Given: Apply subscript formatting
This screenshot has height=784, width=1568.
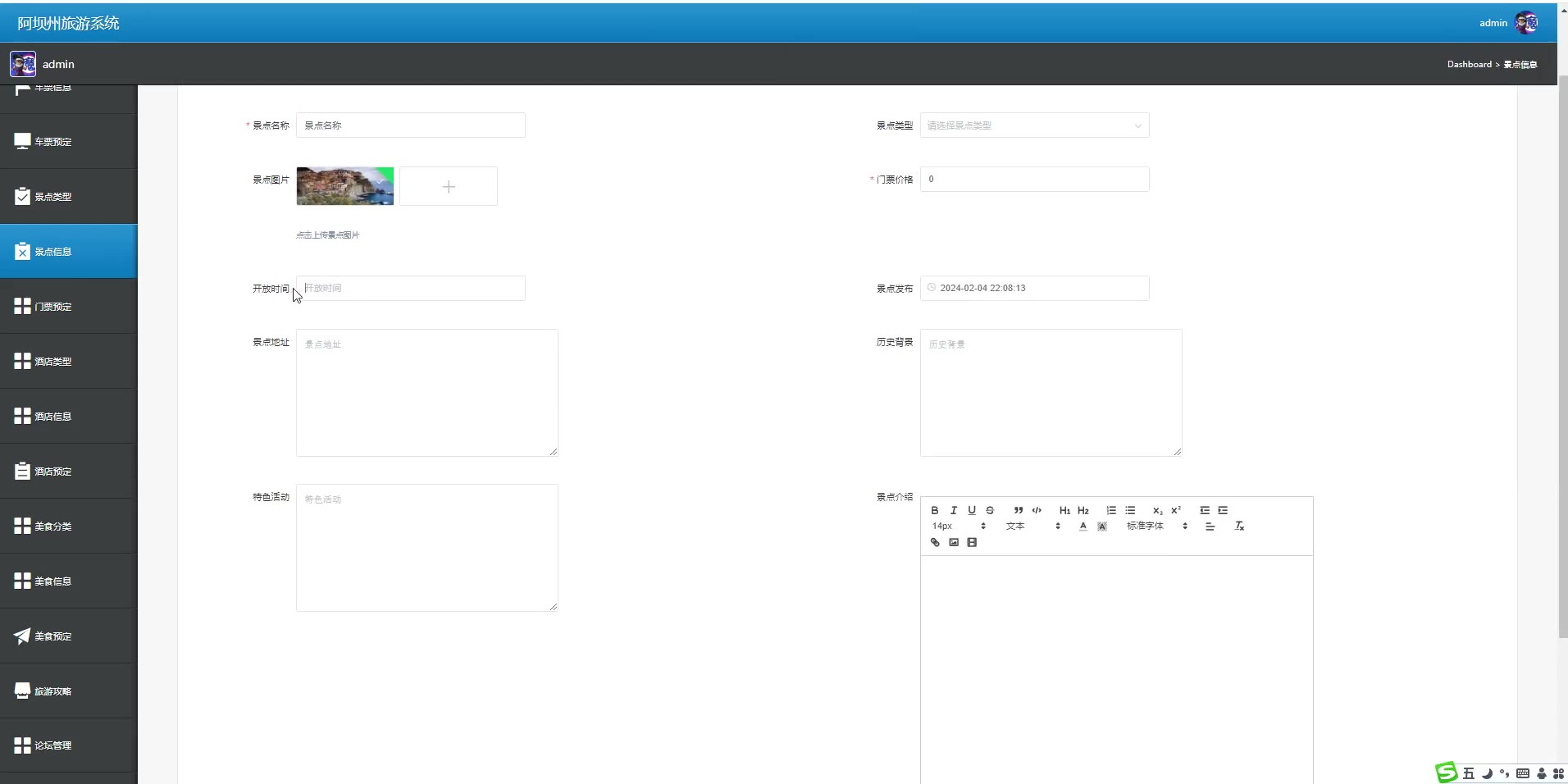Looking at the screenshot, I should 1157,510.
